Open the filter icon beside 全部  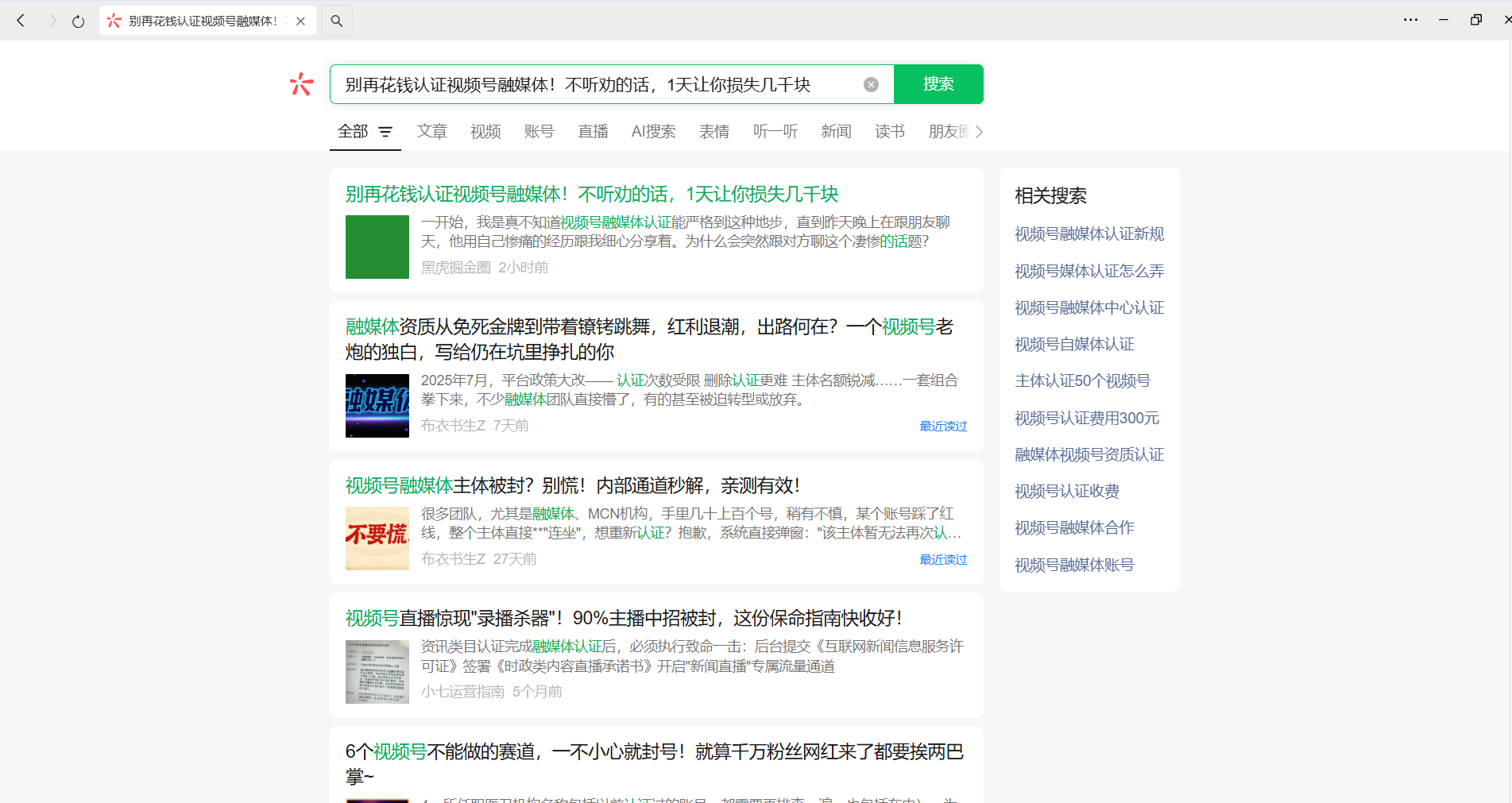(x=385, y=132)
